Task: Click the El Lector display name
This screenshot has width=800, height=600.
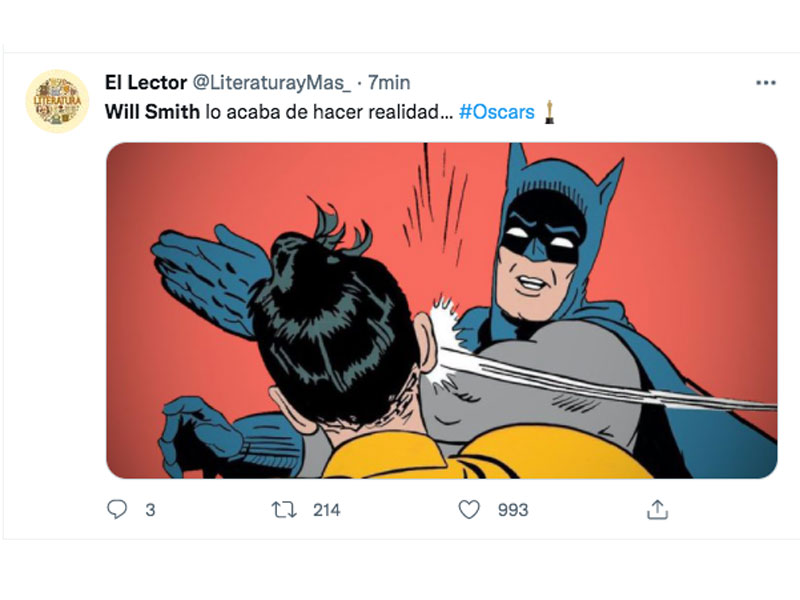Action: click(145, 82)
